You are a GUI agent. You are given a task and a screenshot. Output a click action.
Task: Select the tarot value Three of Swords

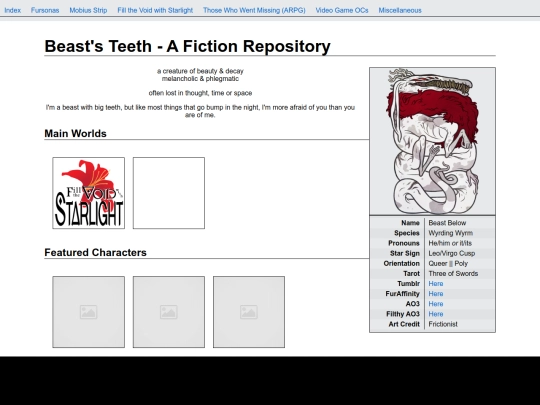[x=453, y=273]
